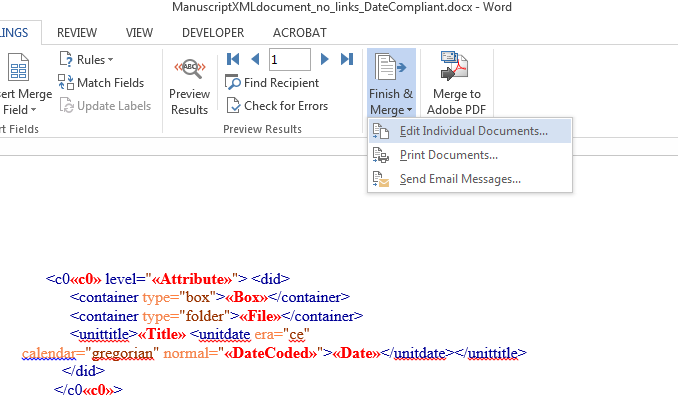The height and width of the screenshot is (409, 678).
Task: Click the «Title» merge field in document
Action: (161, 333)
